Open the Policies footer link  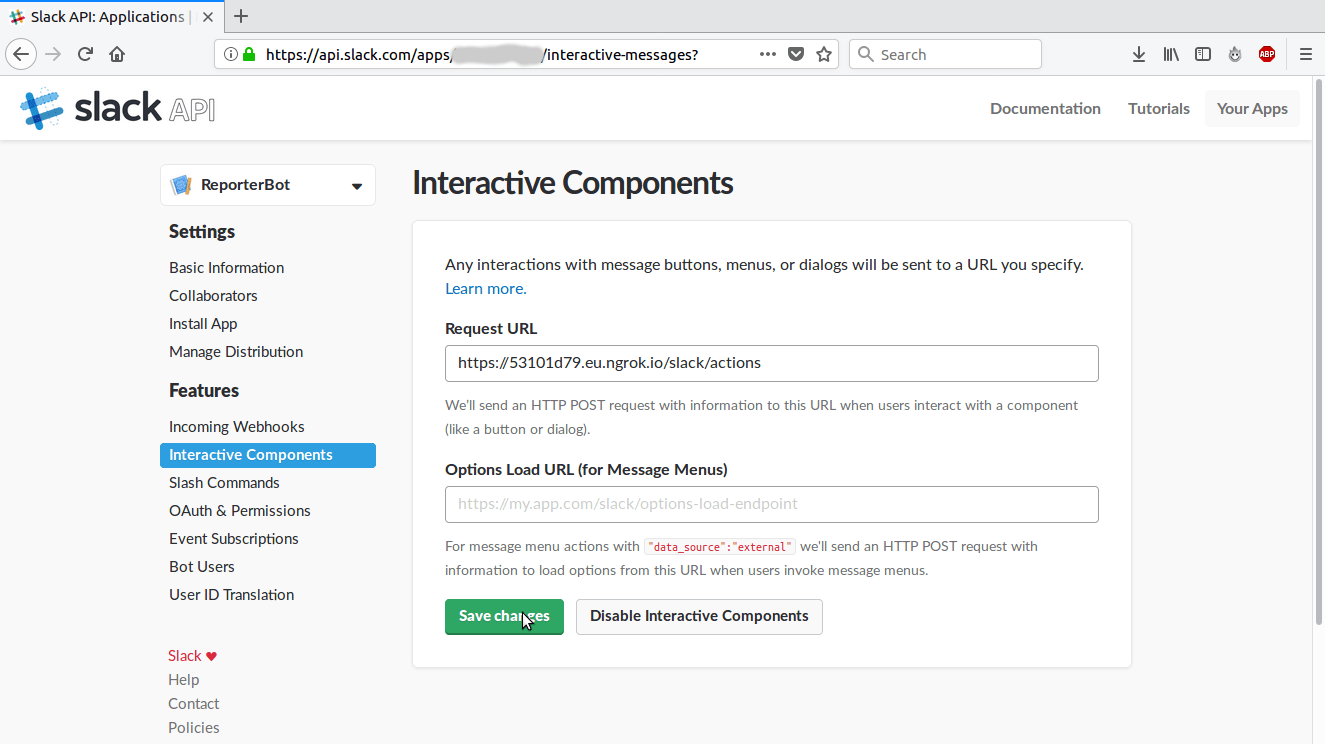pos(193,727)
